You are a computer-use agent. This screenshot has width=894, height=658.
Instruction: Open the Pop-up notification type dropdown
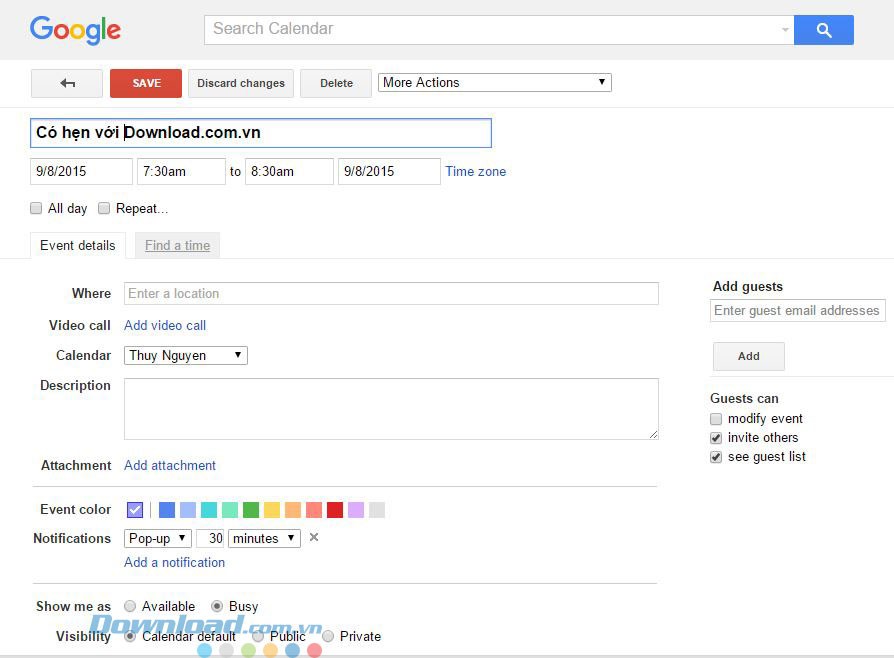pyautogui.click(x=157, y=538)
